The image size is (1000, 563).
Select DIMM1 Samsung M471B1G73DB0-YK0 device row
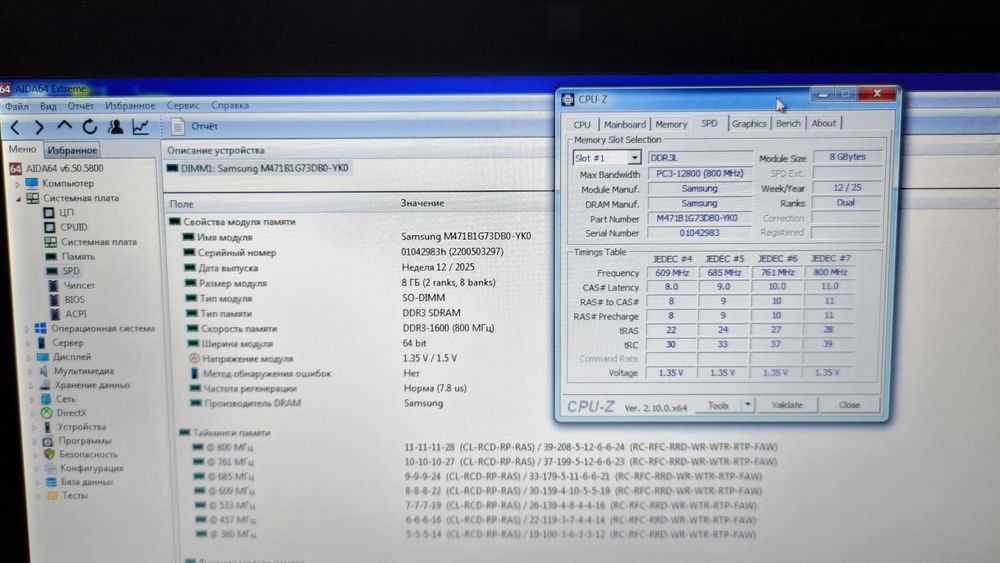point(258,168)
